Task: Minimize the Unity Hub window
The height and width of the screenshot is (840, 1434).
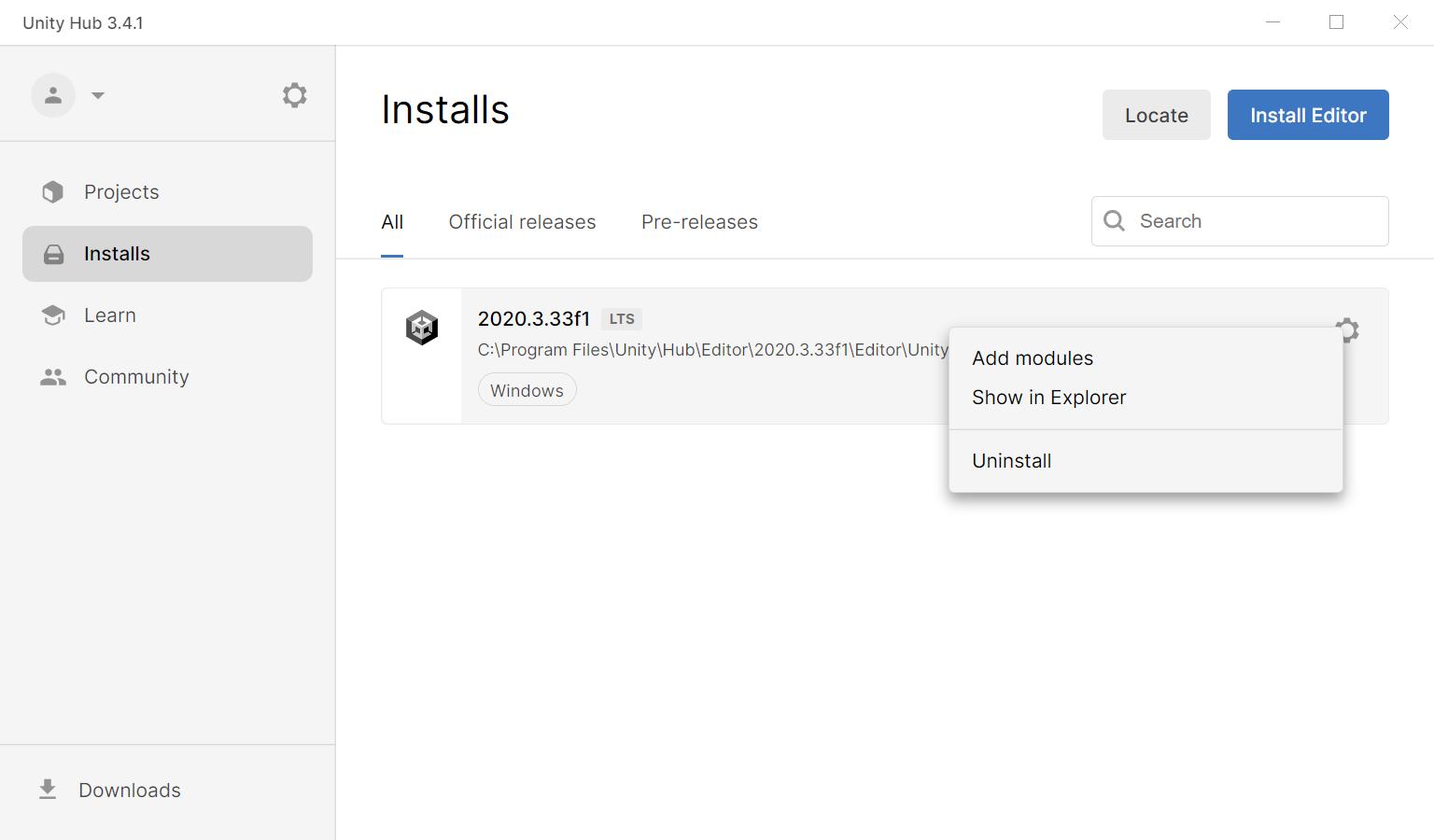Action: 1272,21
